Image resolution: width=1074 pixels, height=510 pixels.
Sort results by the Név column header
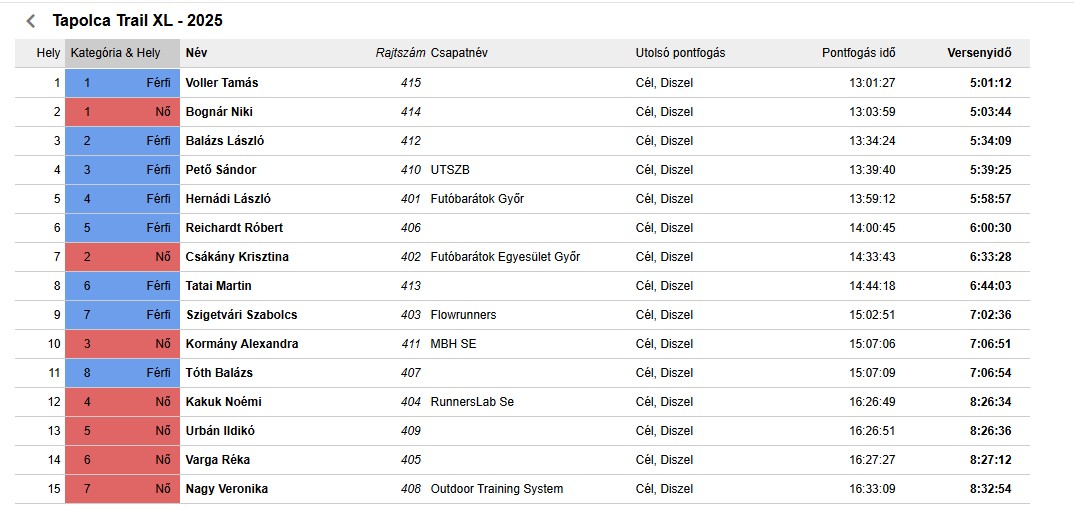(196, 53)
